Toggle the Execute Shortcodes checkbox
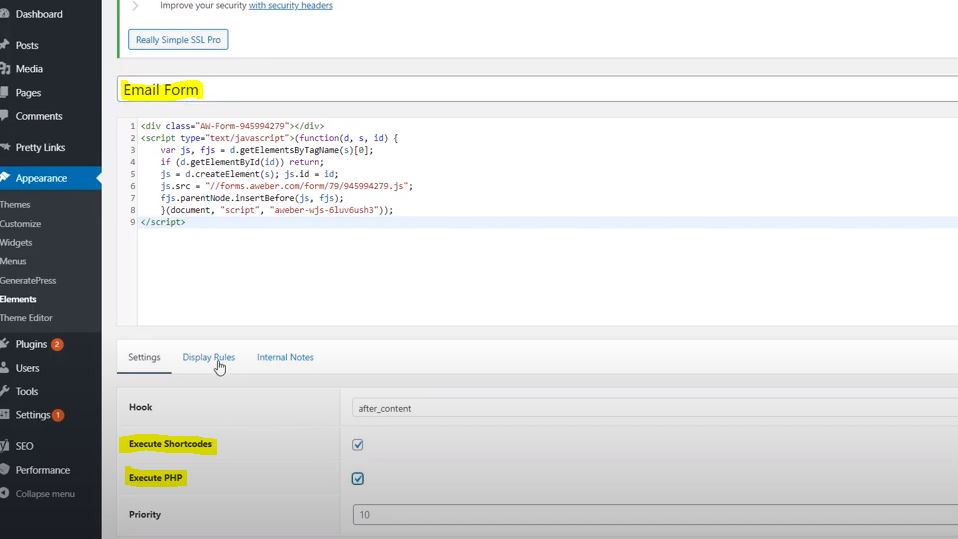The image size is (958, 539). [358, 445]
